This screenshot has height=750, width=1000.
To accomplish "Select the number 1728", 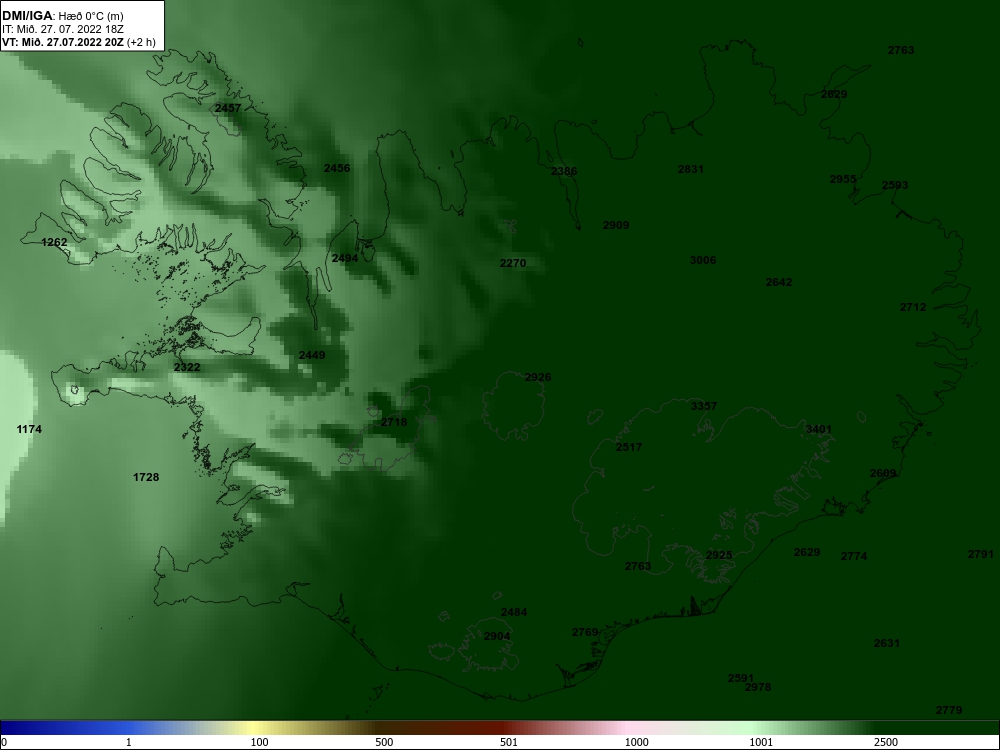I will 146,477.
